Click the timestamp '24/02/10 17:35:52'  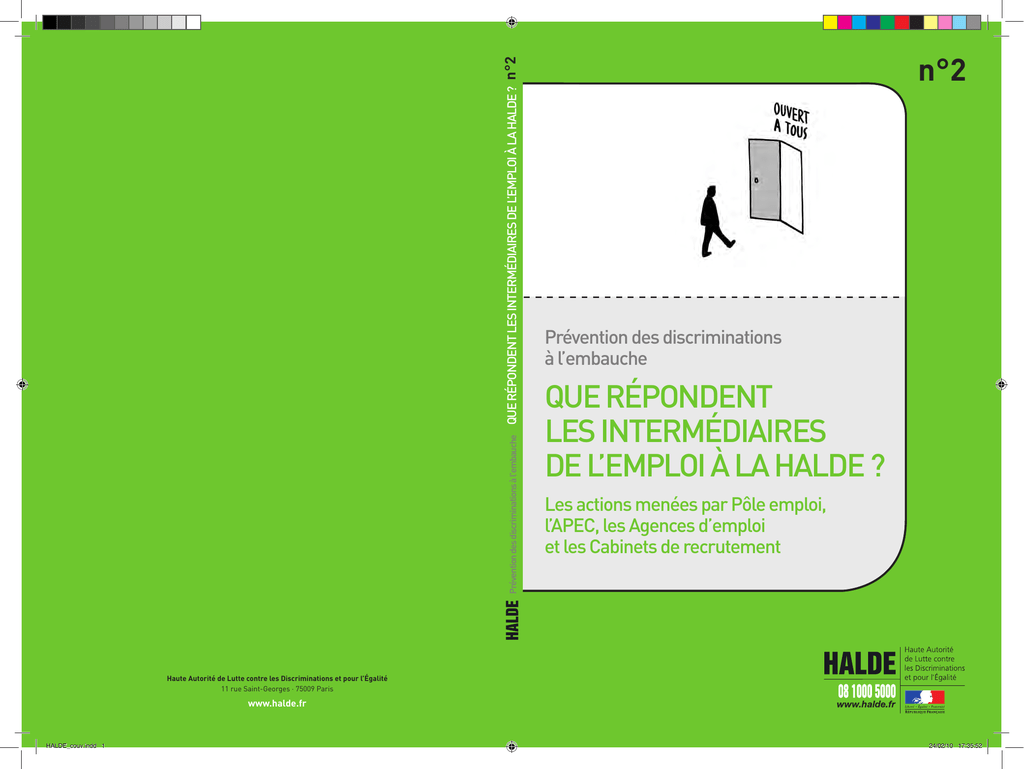(x=955, y=745)
